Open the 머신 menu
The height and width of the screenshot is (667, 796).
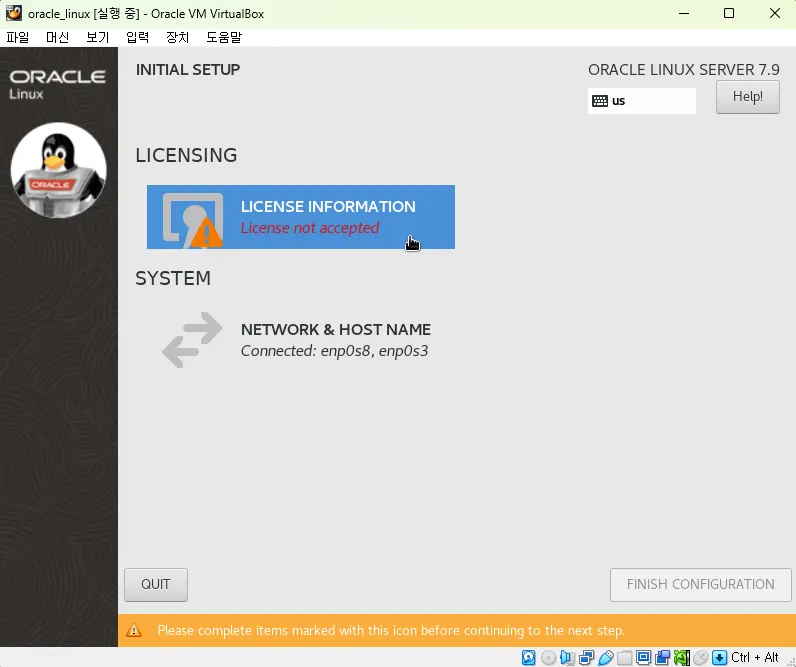57,37
